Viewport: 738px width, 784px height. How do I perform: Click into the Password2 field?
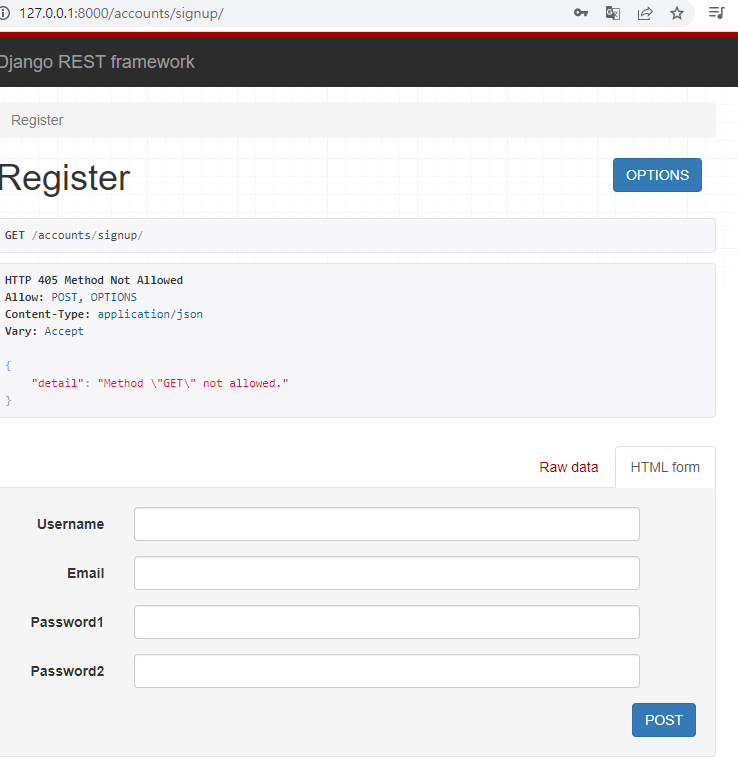(386, 671)
